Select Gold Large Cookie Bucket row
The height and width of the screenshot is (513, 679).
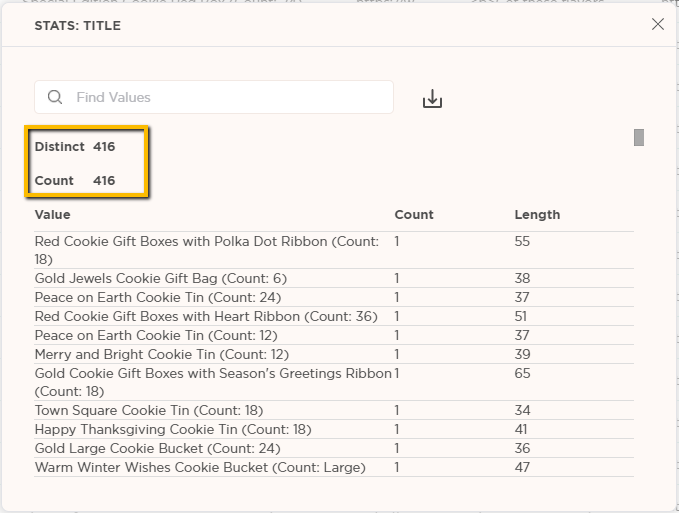334,448
